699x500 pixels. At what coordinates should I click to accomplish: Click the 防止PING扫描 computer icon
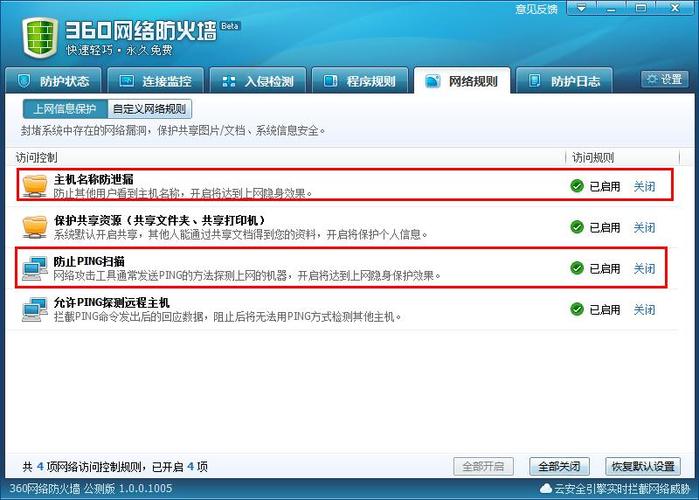click(35, 268)
